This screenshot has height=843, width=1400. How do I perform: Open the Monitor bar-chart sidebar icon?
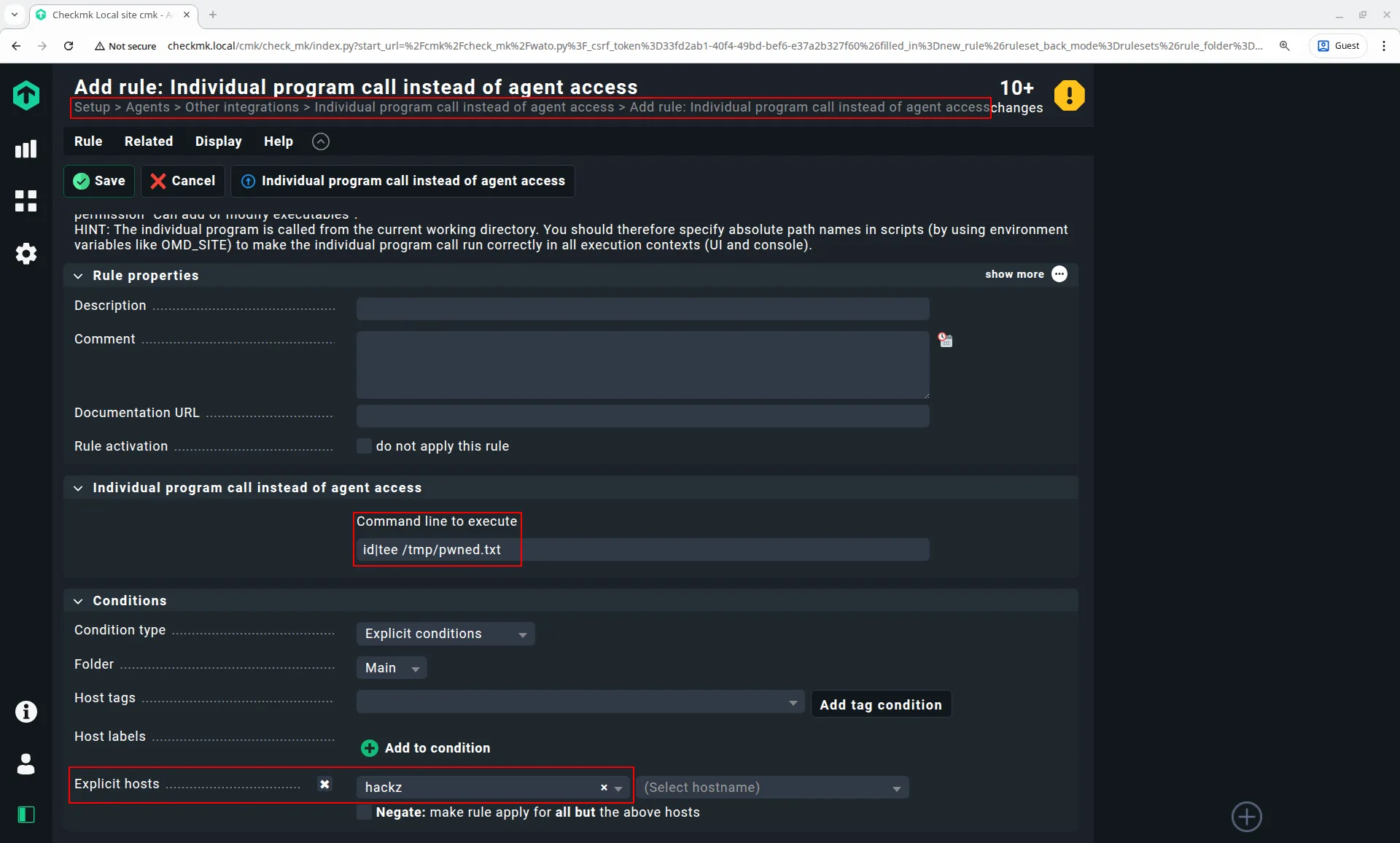coord(26,149)
